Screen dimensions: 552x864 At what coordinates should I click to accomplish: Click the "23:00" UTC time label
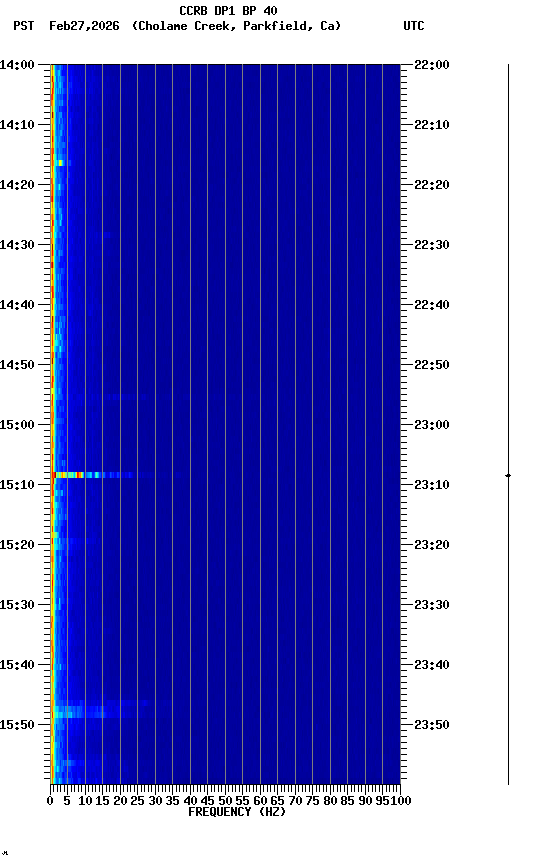point(432,425)
